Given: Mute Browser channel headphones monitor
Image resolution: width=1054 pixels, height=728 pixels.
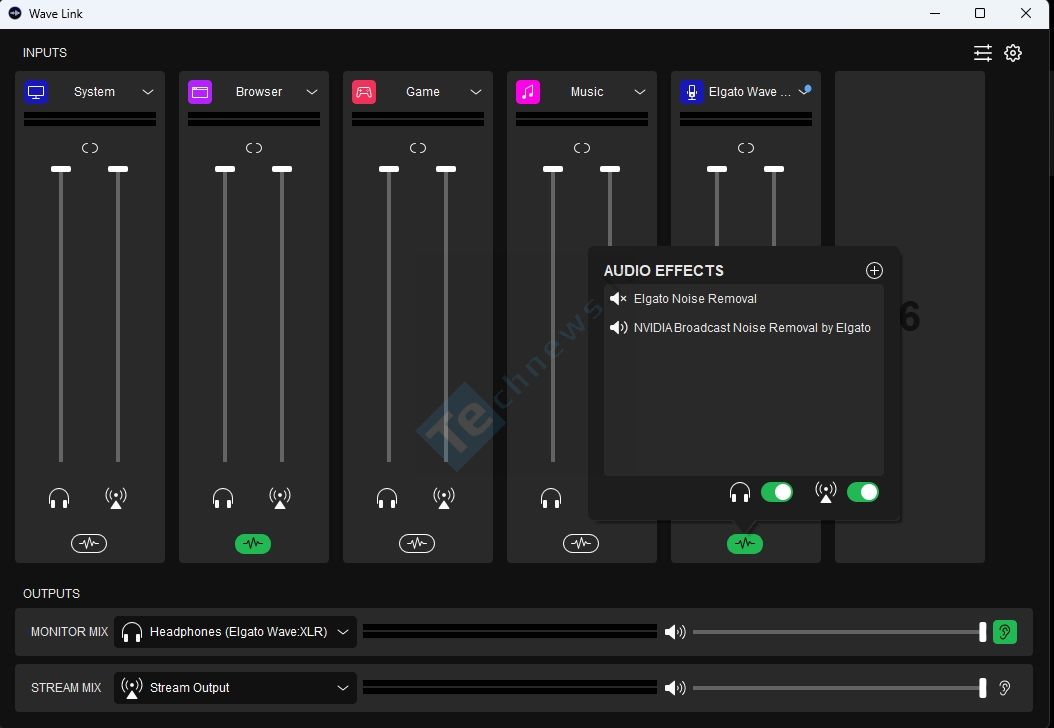Looking at the screenshot, I should 223,498.
